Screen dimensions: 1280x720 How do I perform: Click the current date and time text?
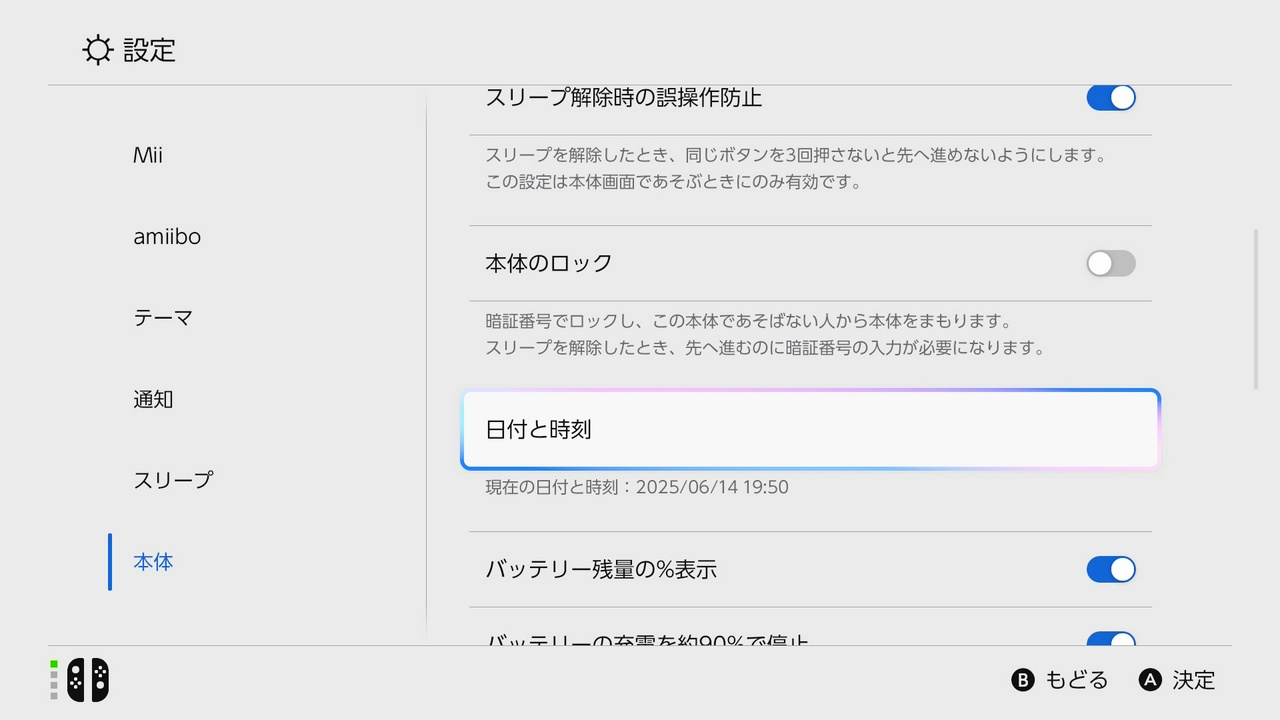coord(634,487)
